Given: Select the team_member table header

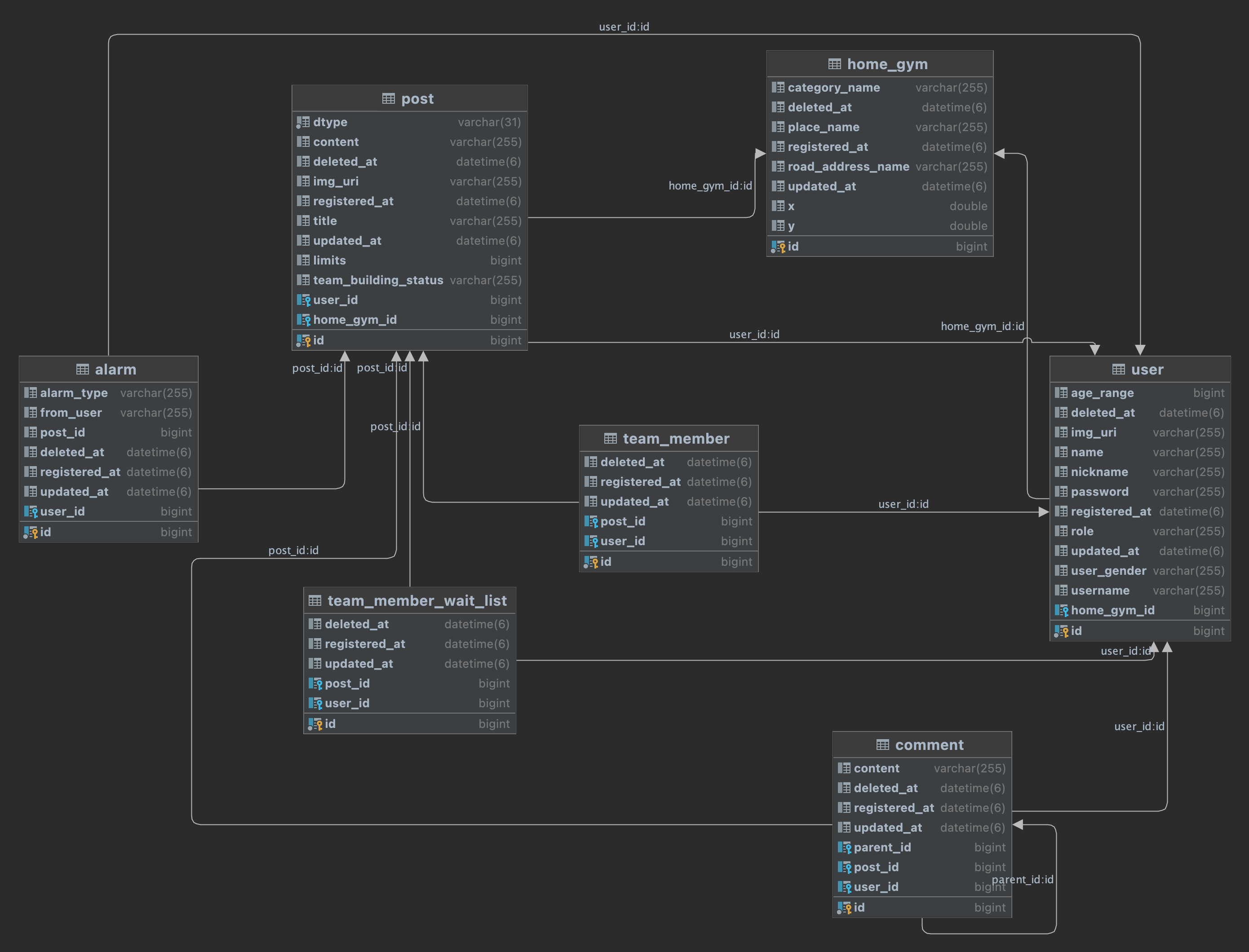Looking at the screenshot, I should click(675, 439).
